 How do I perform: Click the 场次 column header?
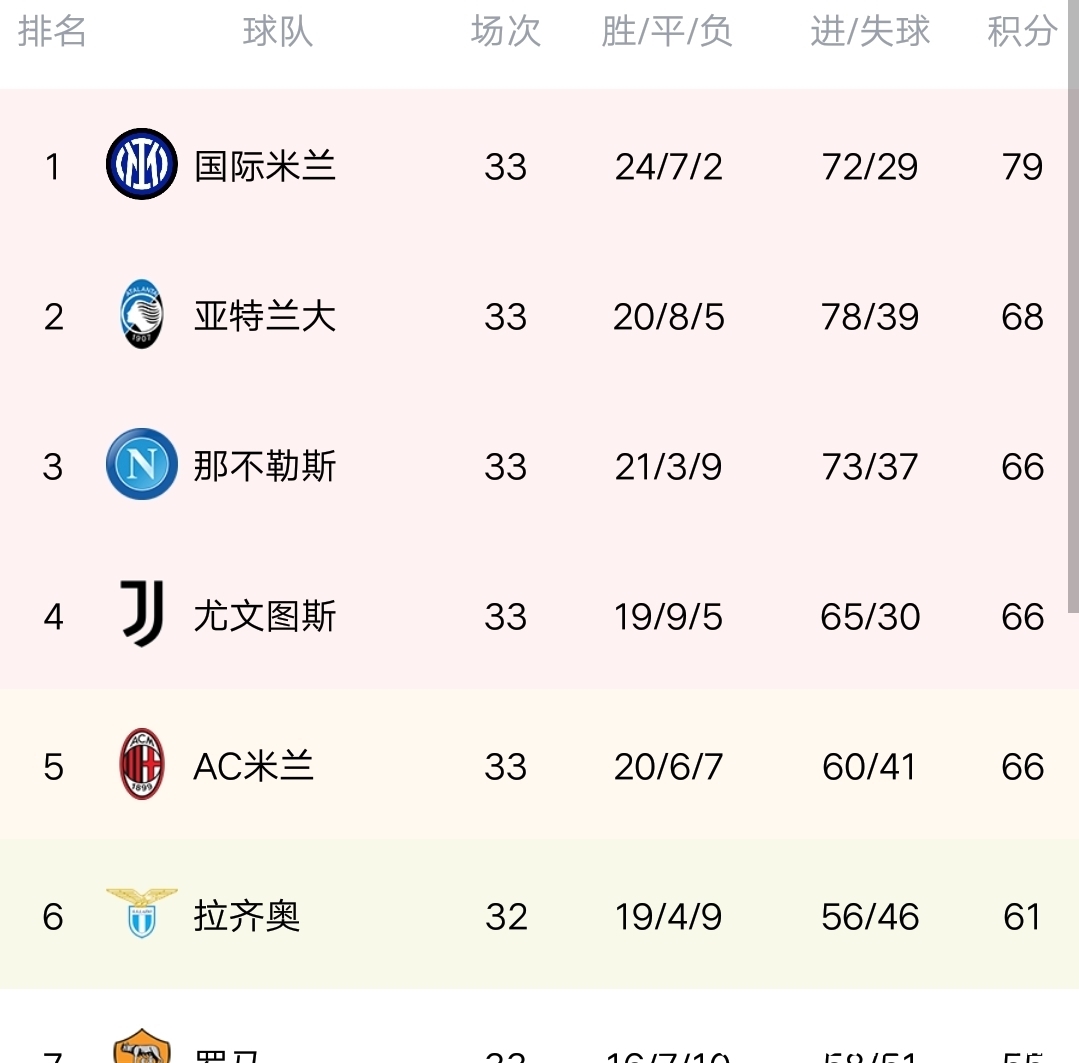coord(506,32)
